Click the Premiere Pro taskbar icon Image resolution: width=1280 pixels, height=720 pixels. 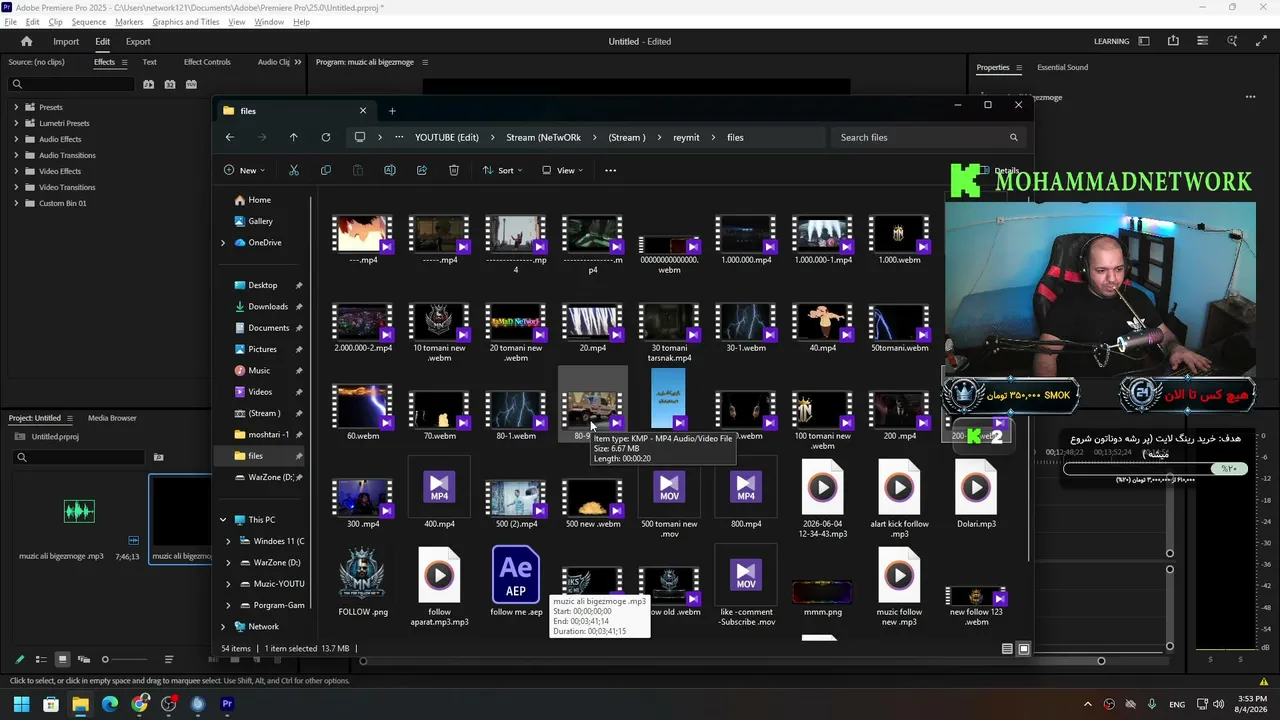(x=227, y=704)
